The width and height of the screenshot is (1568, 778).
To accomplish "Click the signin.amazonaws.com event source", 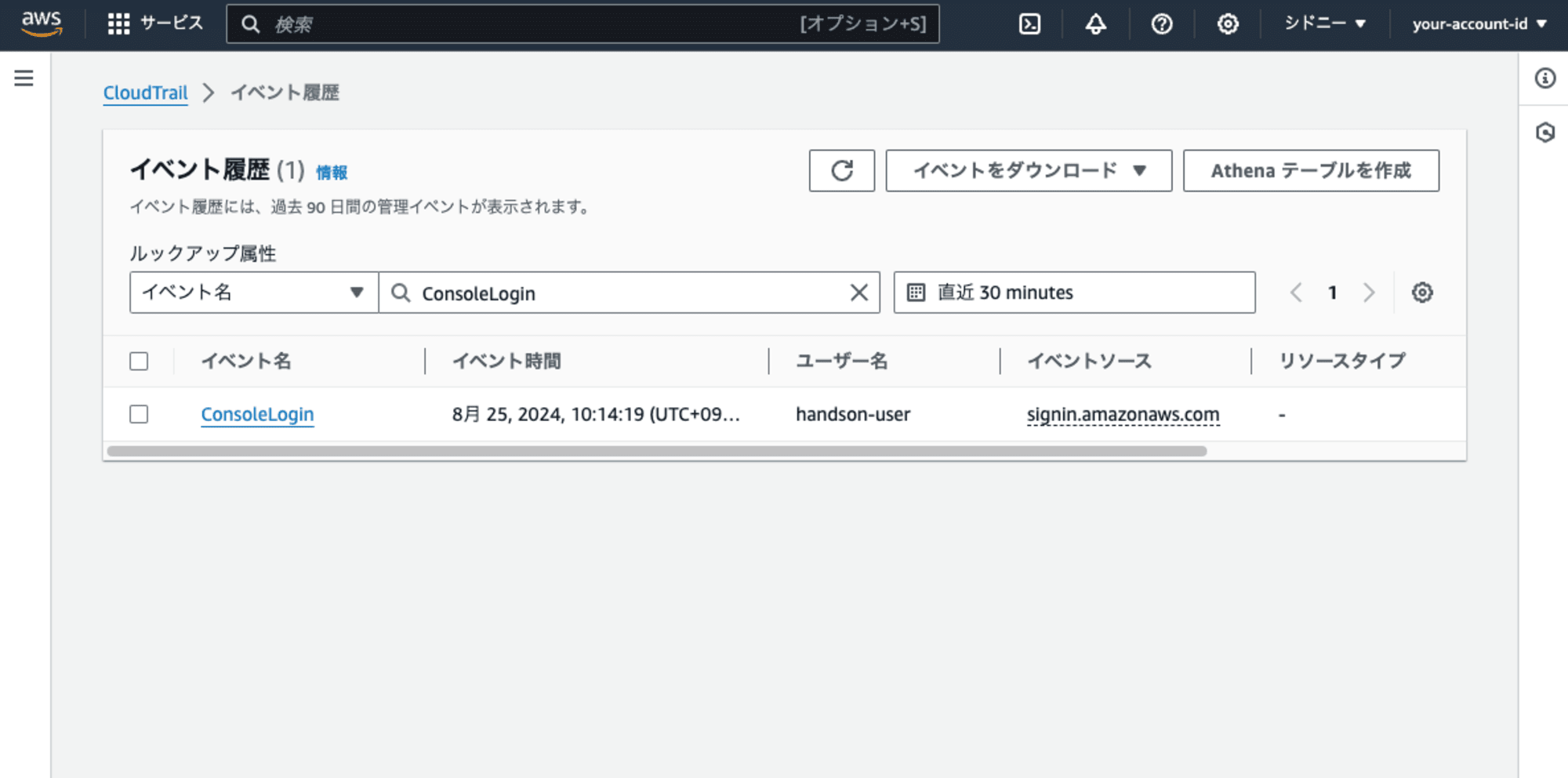I will coord(1123,414).
